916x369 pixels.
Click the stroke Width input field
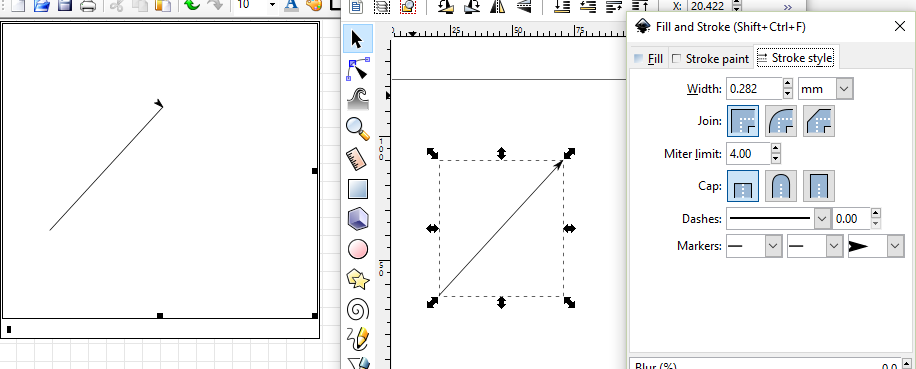[754, 89]
